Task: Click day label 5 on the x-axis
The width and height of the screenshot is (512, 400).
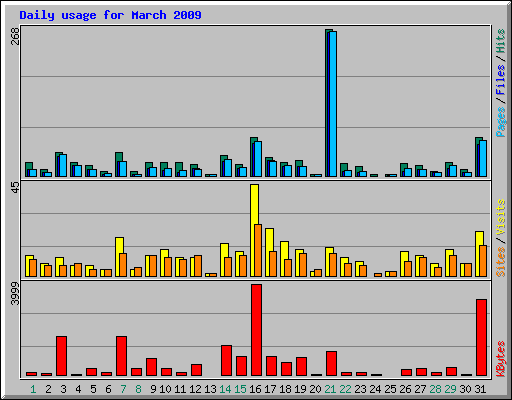Action: pyautogui.click(x=93, y=389)
